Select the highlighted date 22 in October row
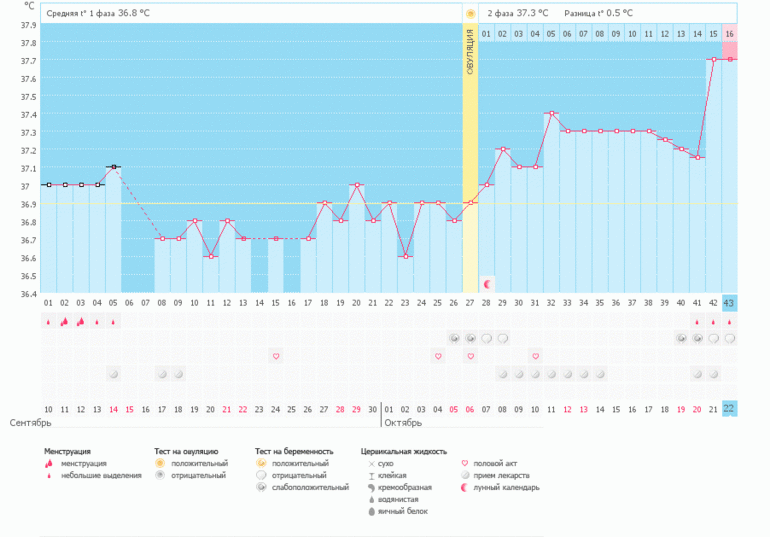This screenshot has height=537, width=770. point(730,409)
